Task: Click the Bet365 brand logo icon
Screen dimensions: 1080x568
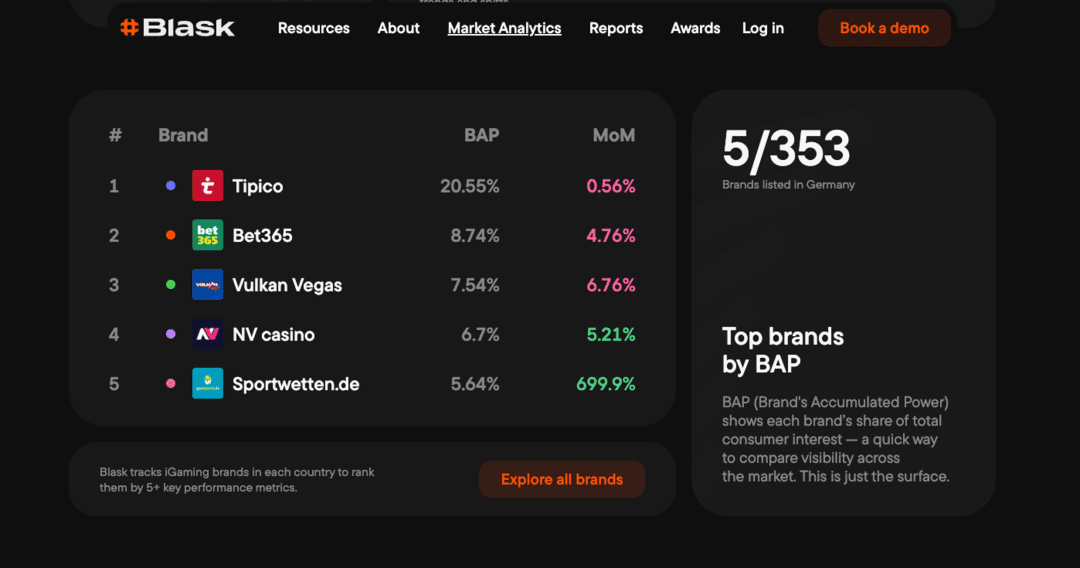Action: (207, 235)
